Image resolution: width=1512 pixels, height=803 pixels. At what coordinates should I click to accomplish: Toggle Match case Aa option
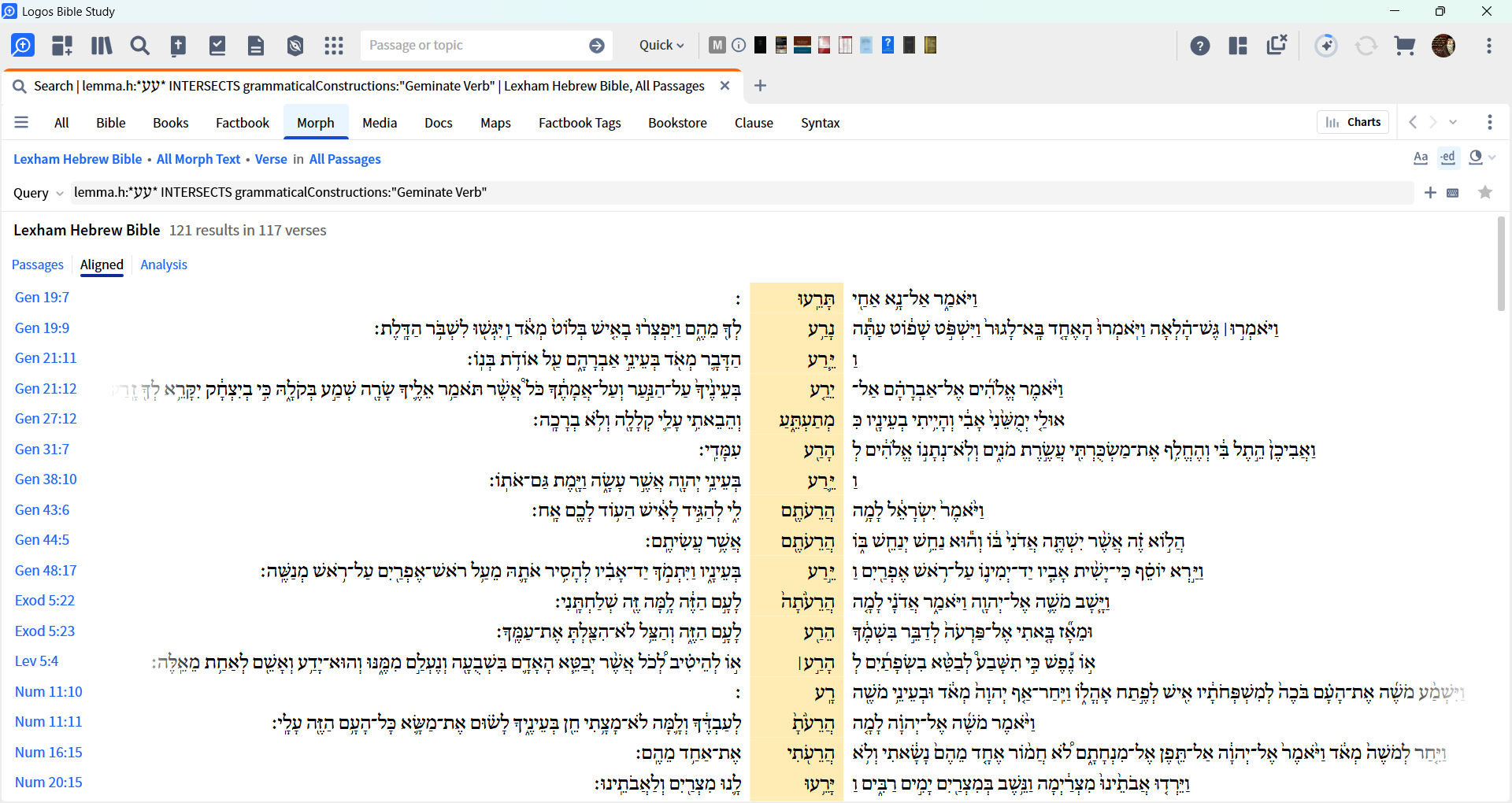pos(1421,157)
